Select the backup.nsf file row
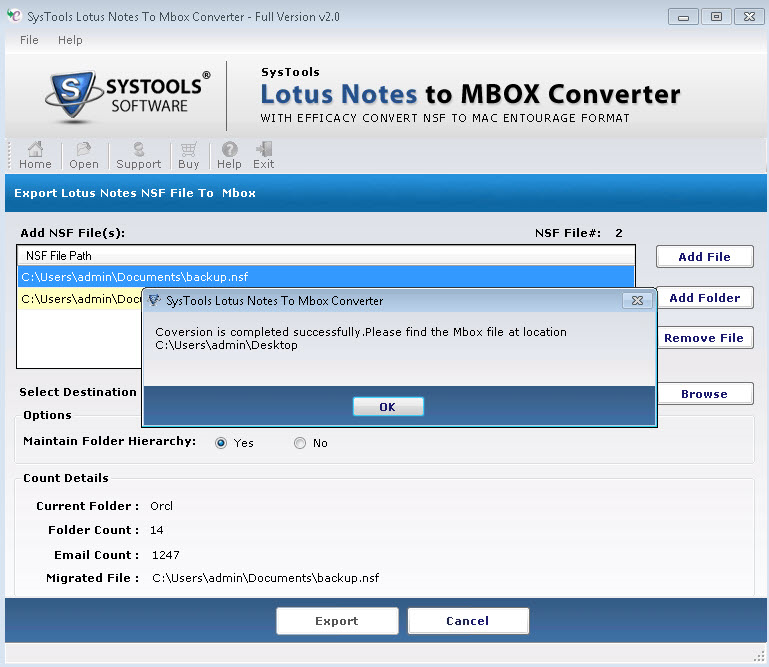 [x=326, y=277]
